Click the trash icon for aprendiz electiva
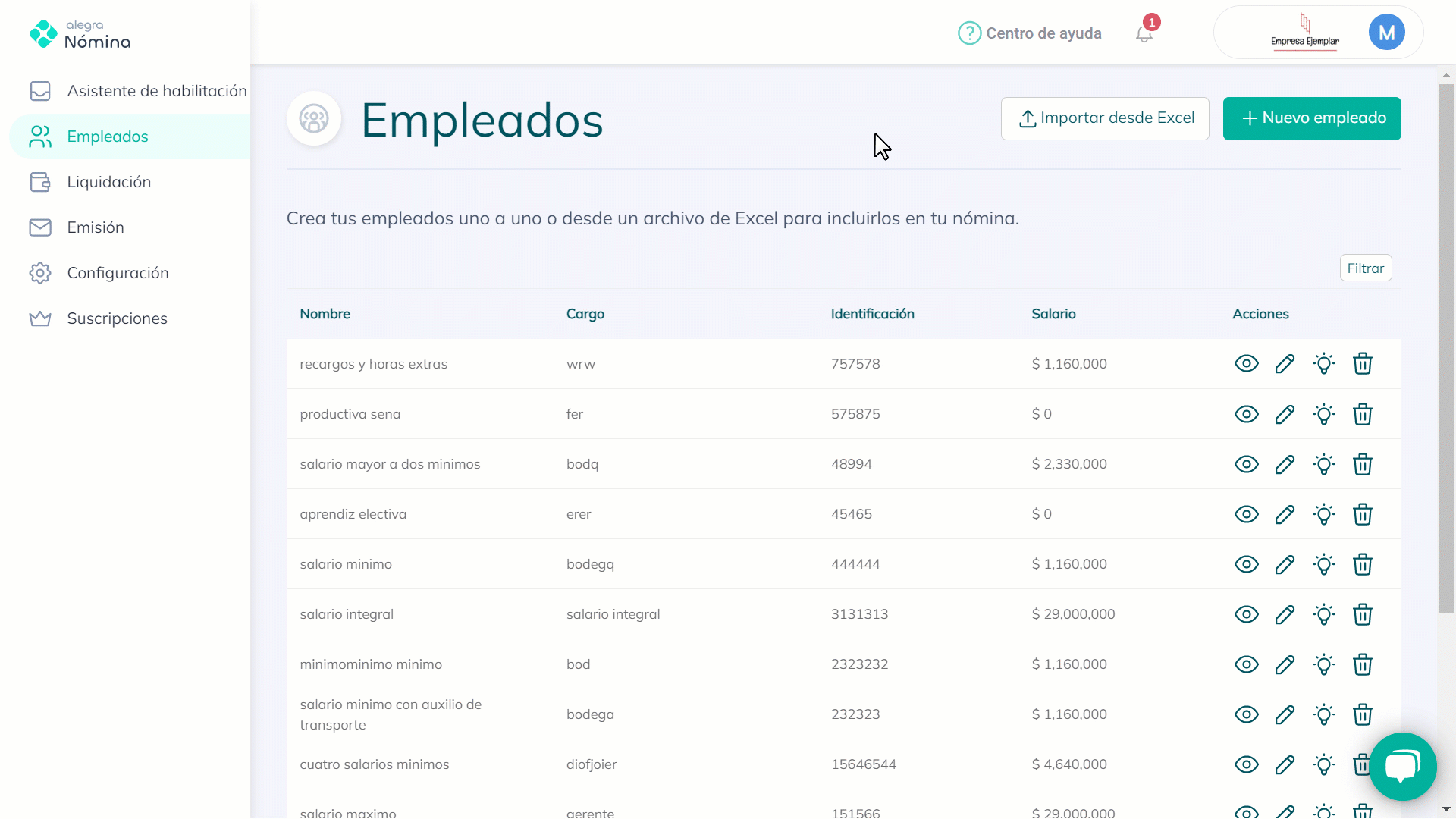1456x819 pixels. [x=1363, y=514]
